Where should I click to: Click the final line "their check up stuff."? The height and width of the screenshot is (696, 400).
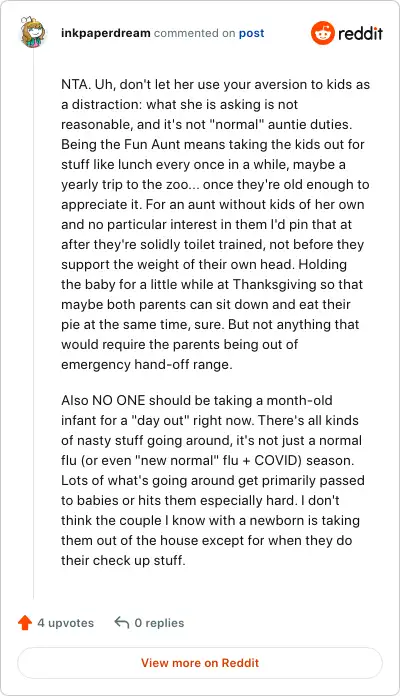click(x=123, y=560)
